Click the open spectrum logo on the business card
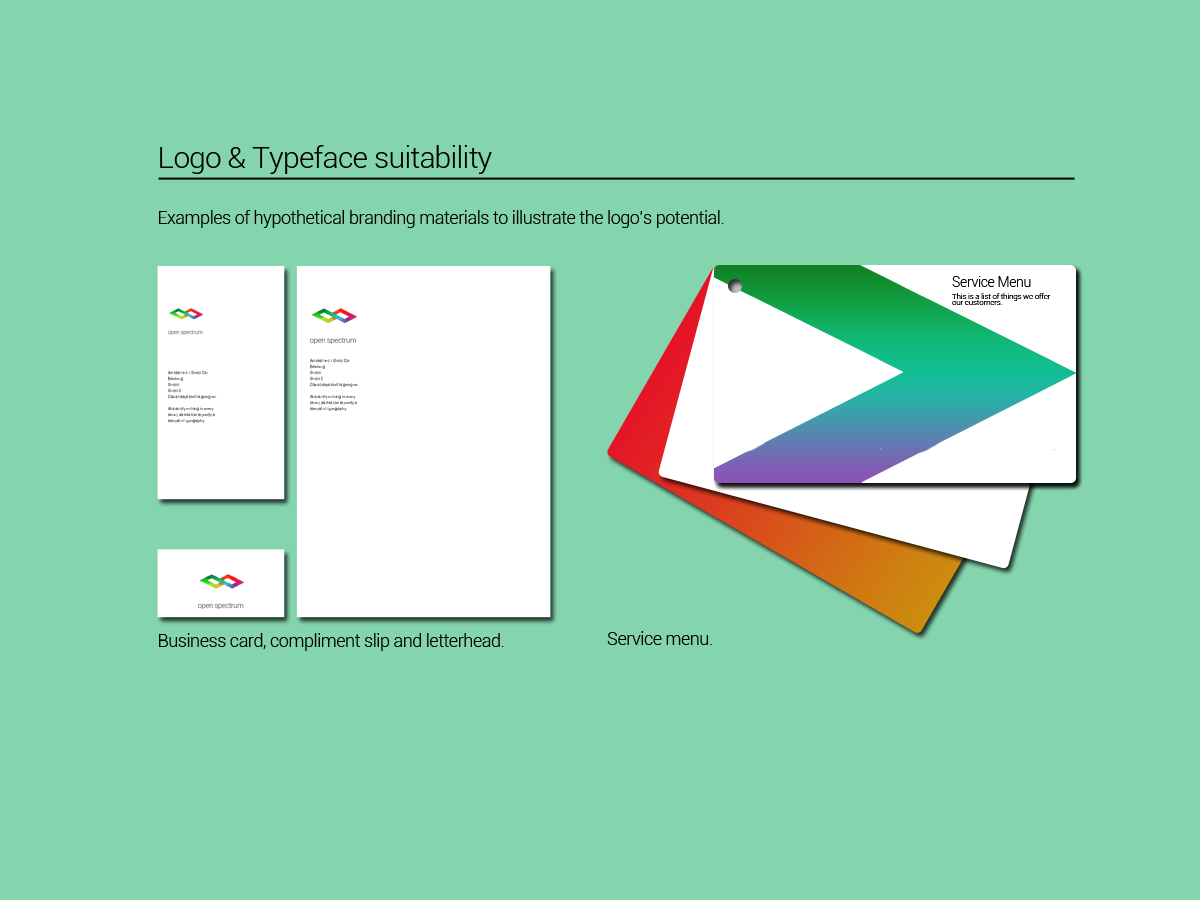Image resolution: width=1200 pixels, height=900 pixels. [x=187, y=315]
